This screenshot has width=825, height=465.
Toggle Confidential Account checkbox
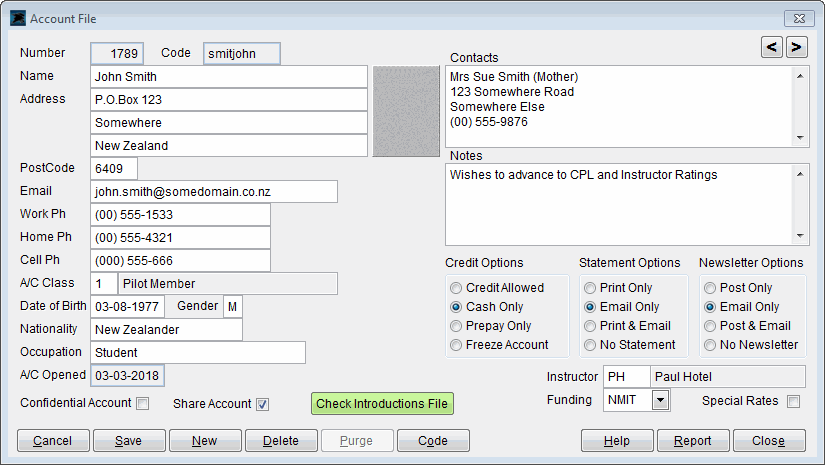(x=143, y=403)
